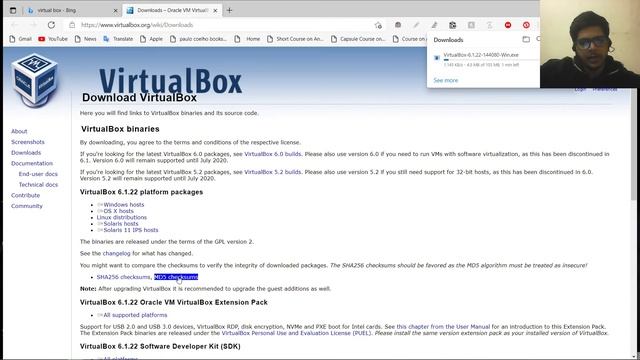Click 'See more' in Downloads panel
The width and height of the screenshot is (640, 360).
click(446, 80)
